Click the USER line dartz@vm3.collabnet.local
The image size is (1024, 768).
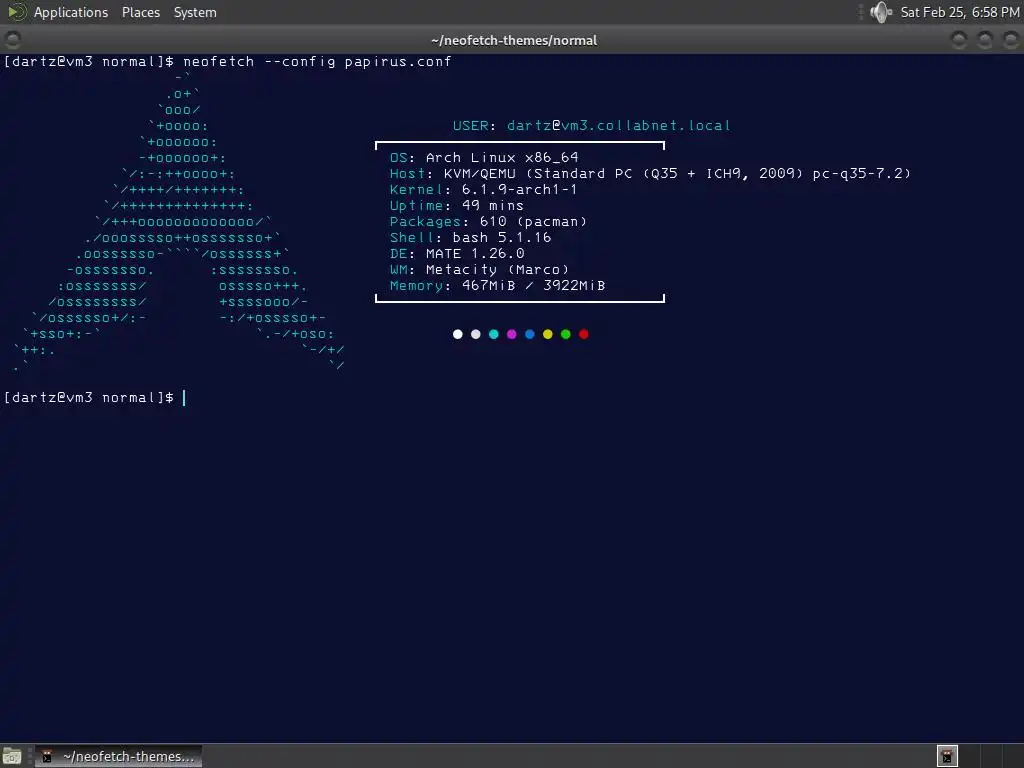[592, 125]
